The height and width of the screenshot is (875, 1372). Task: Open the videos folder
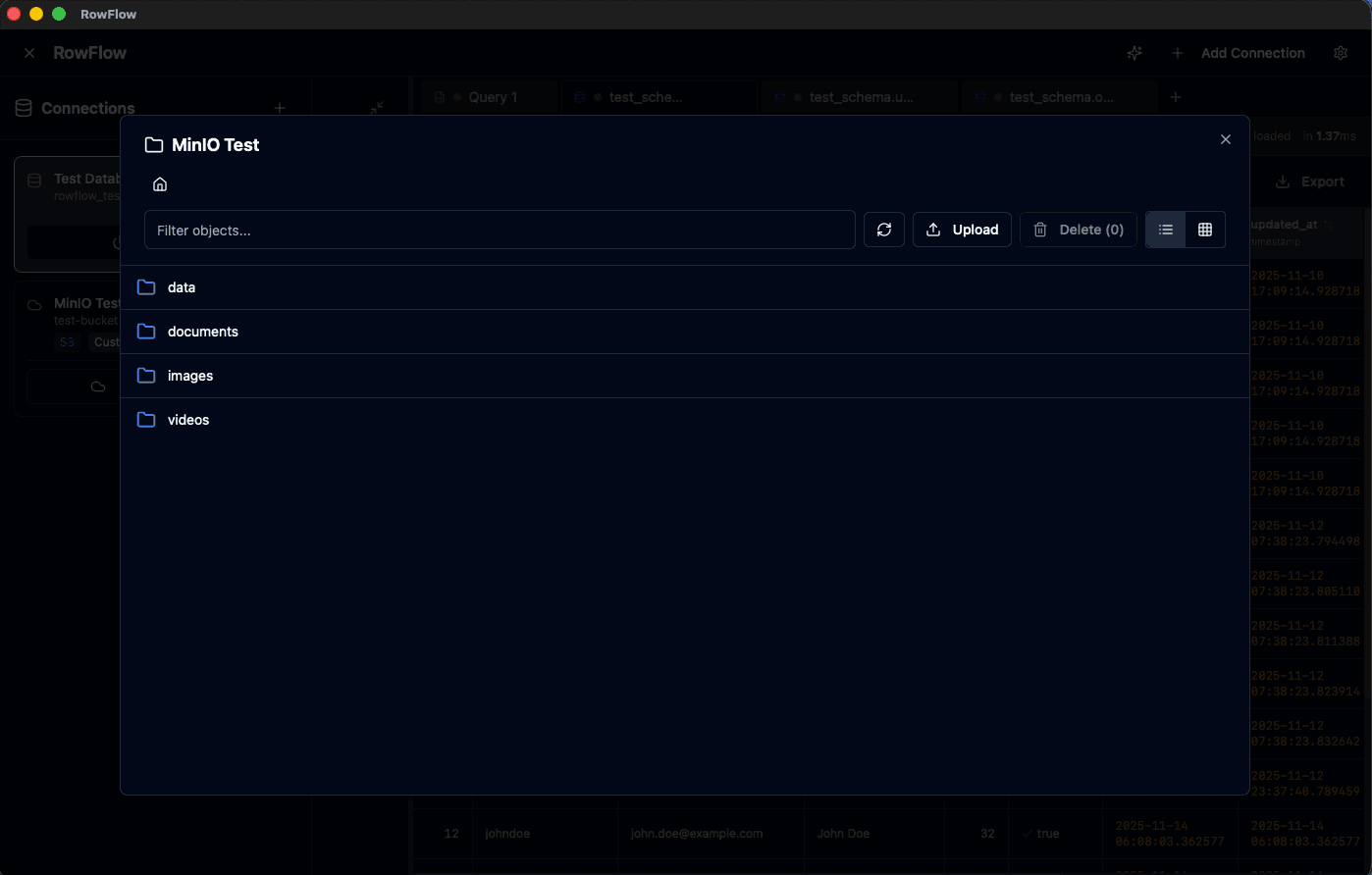tap(187, 420)
